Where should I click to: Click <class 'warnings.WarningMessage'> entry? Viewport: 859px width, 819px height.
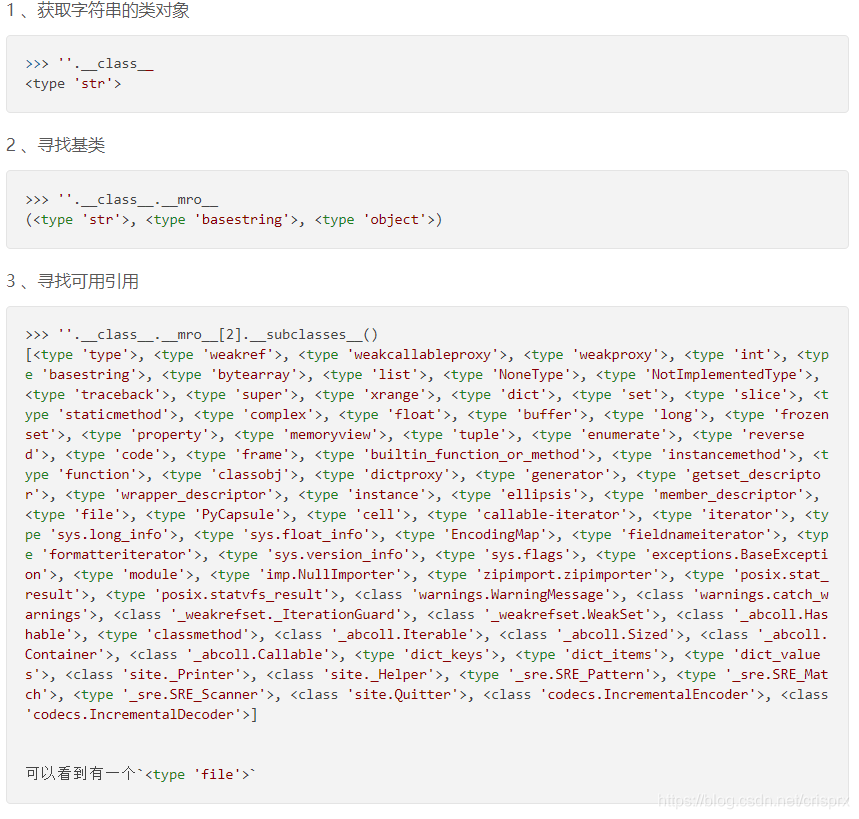pos(487,594)
